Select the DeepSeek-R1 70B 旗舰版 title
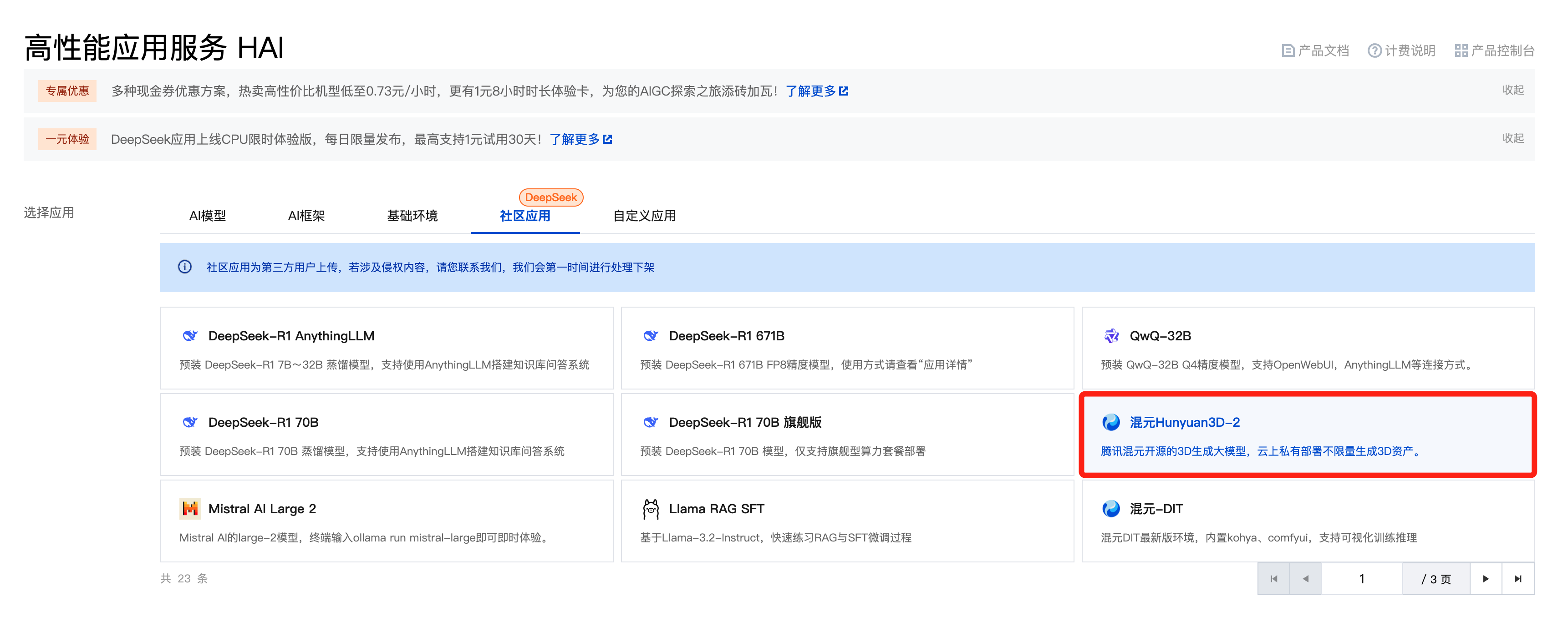 [745, 422]
